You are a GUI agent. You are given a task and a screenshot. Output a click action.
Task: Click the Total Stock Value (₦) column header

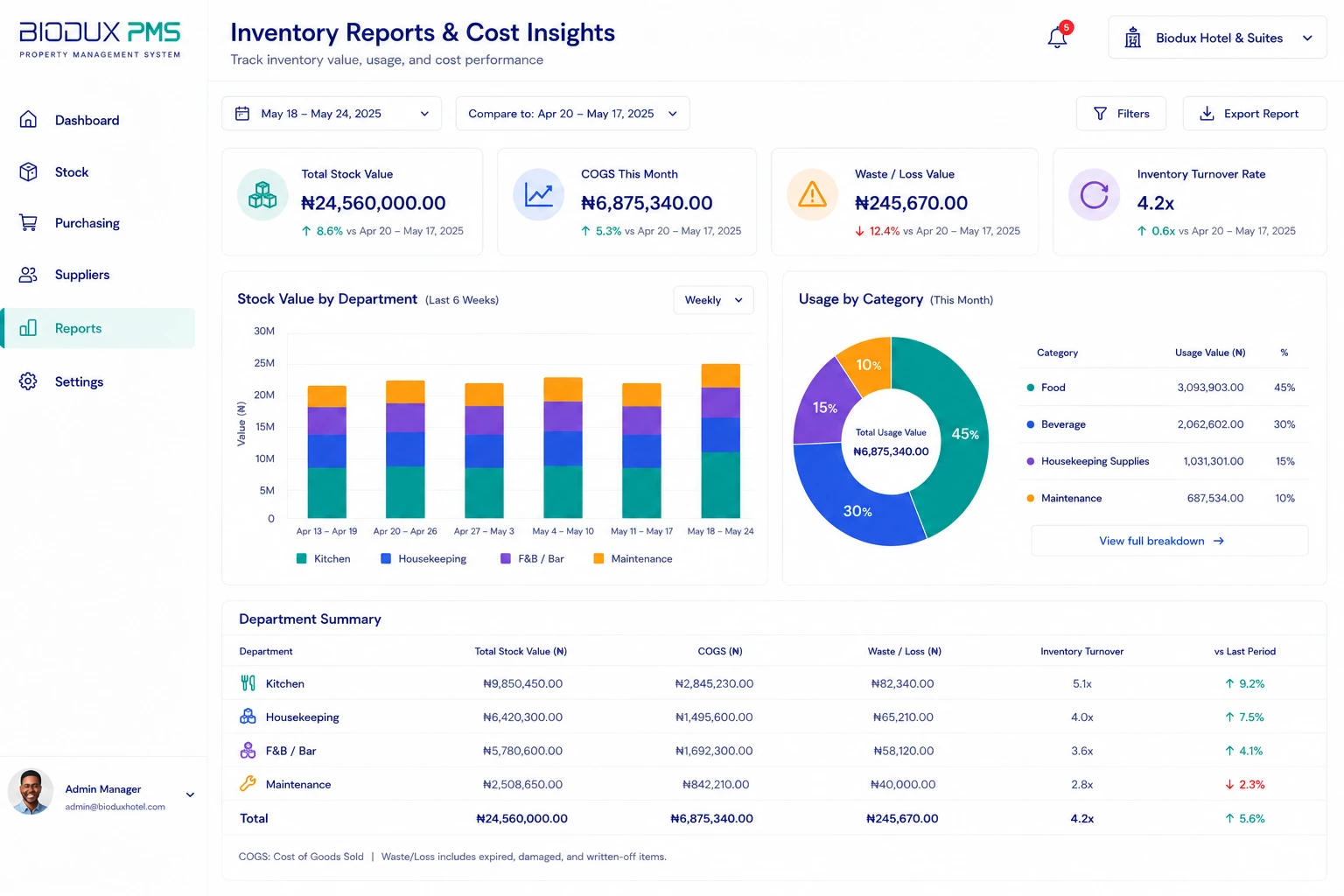click(521, 651)
